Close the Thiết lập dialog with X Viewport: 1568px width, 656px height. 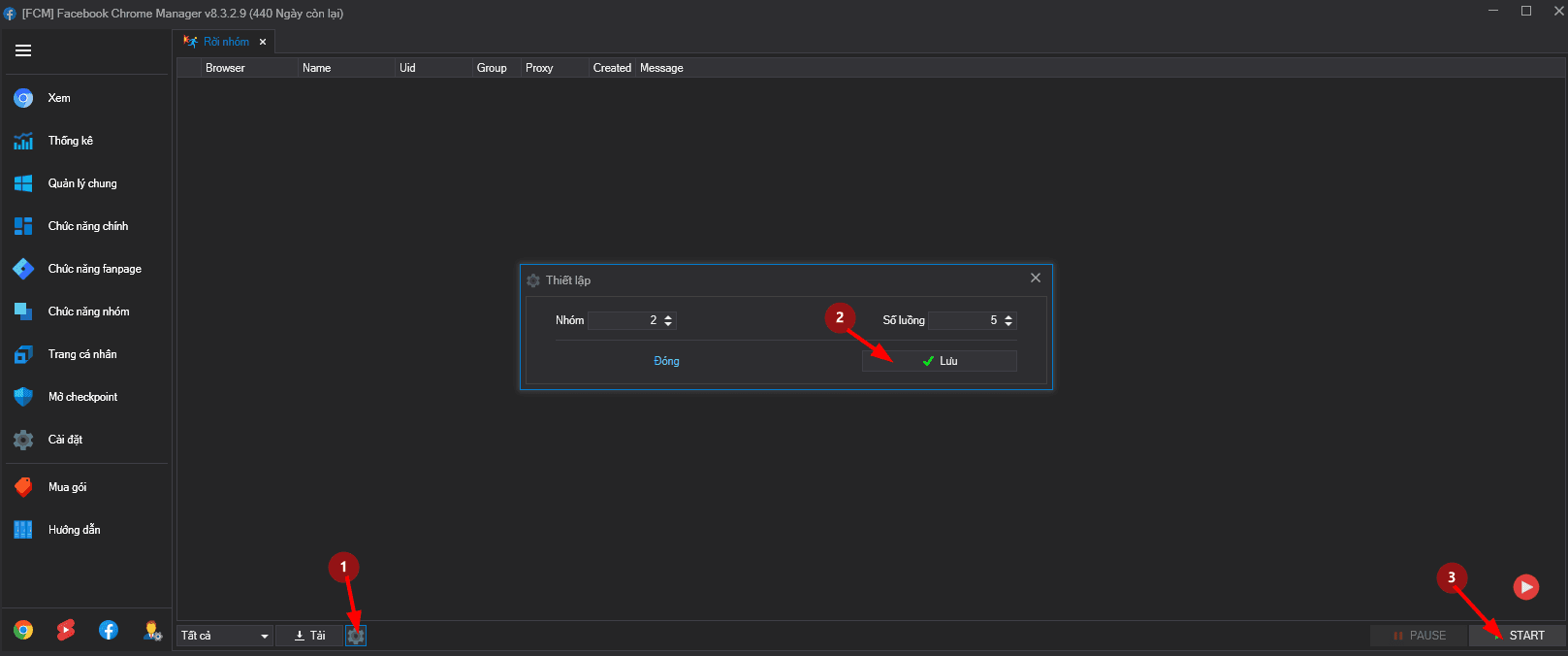[1036, 278]
